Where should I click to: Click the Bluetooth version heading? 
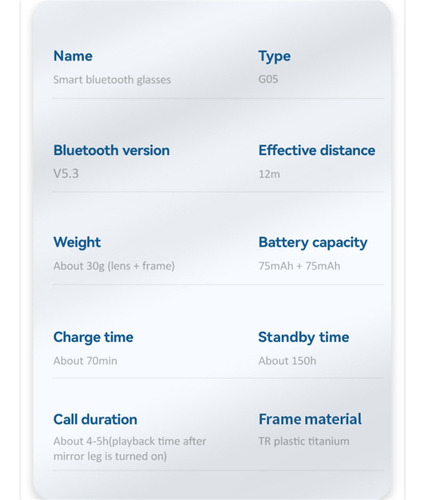112,150
